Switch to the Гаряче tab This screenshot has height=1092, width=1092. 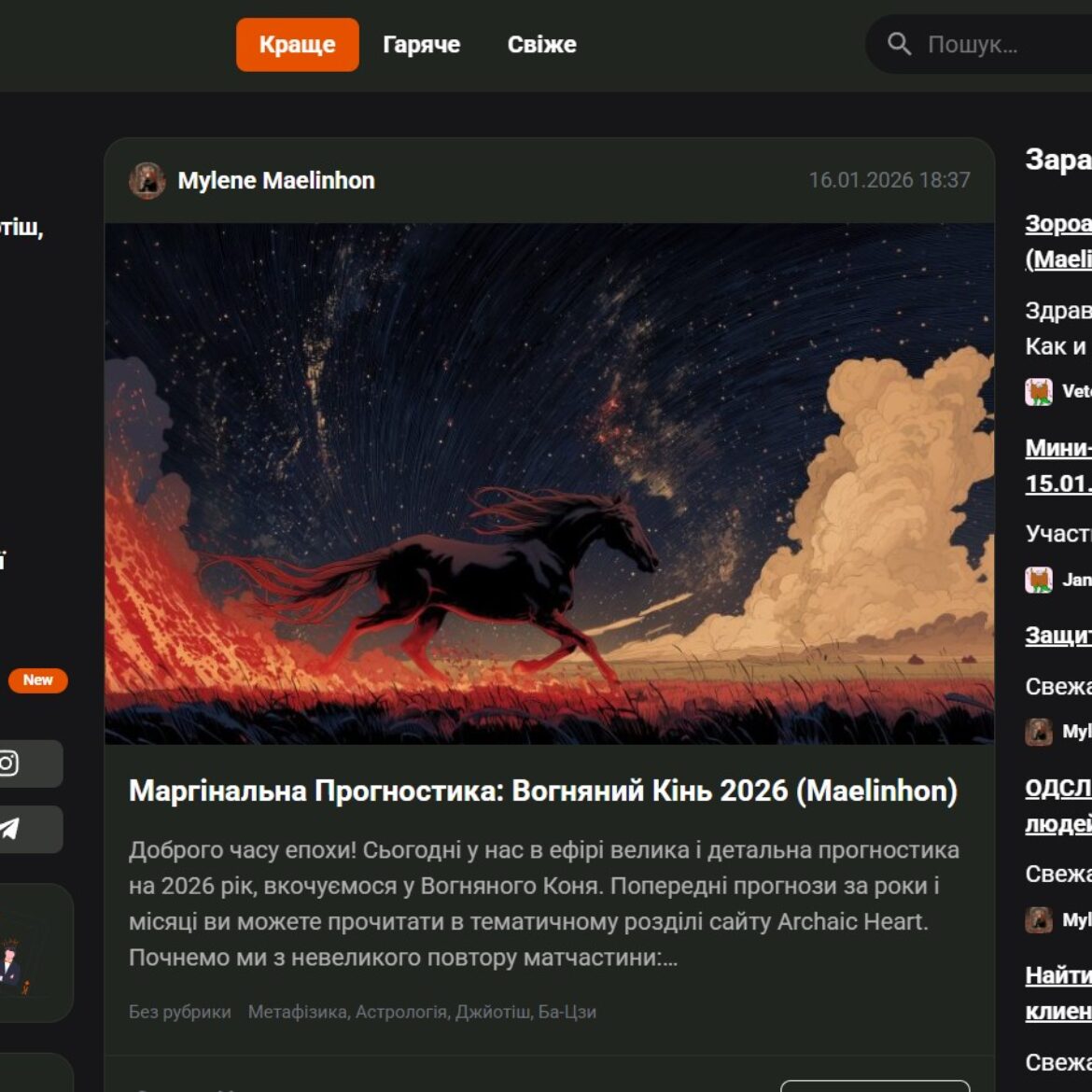pos(421,45)
